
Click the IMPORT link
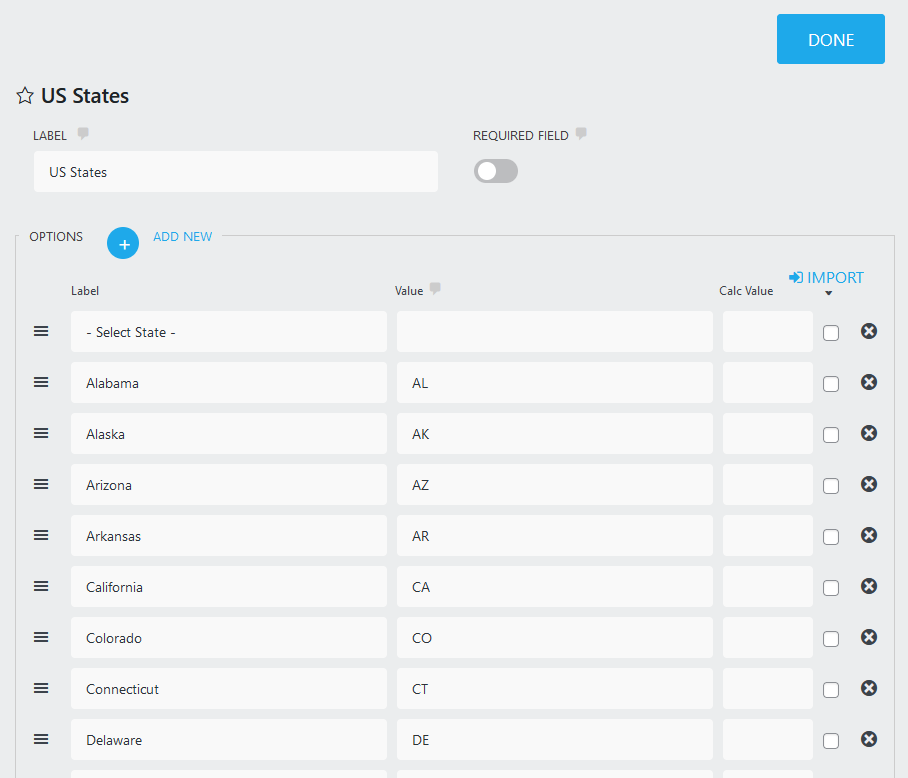(x=826, y=277)
